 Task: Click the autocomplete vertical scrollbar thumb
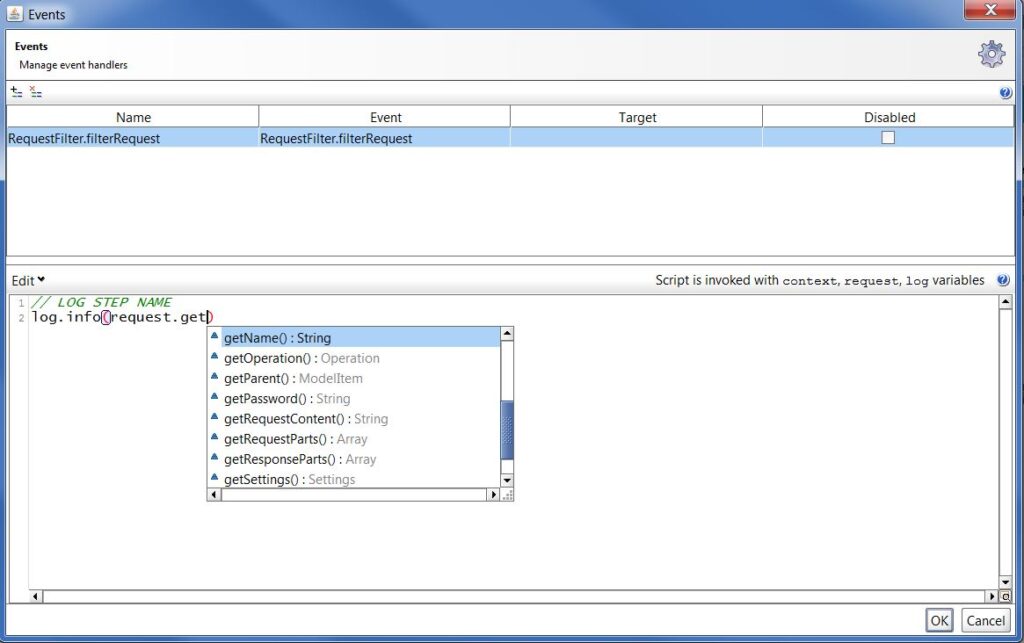click(507, 430)
